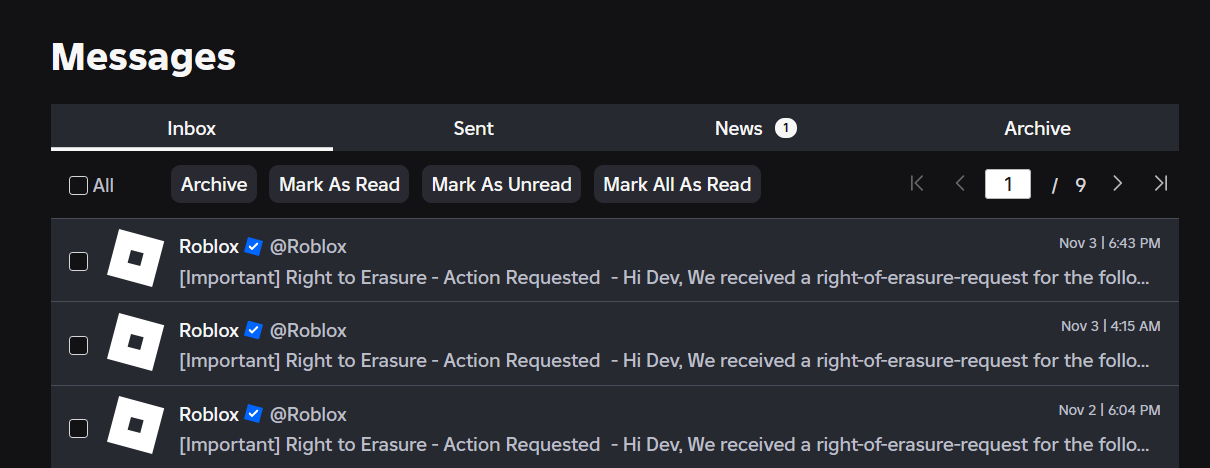Open the Archive tab
This screenshot has width=1210, height=468.
tap(1037, 128)
